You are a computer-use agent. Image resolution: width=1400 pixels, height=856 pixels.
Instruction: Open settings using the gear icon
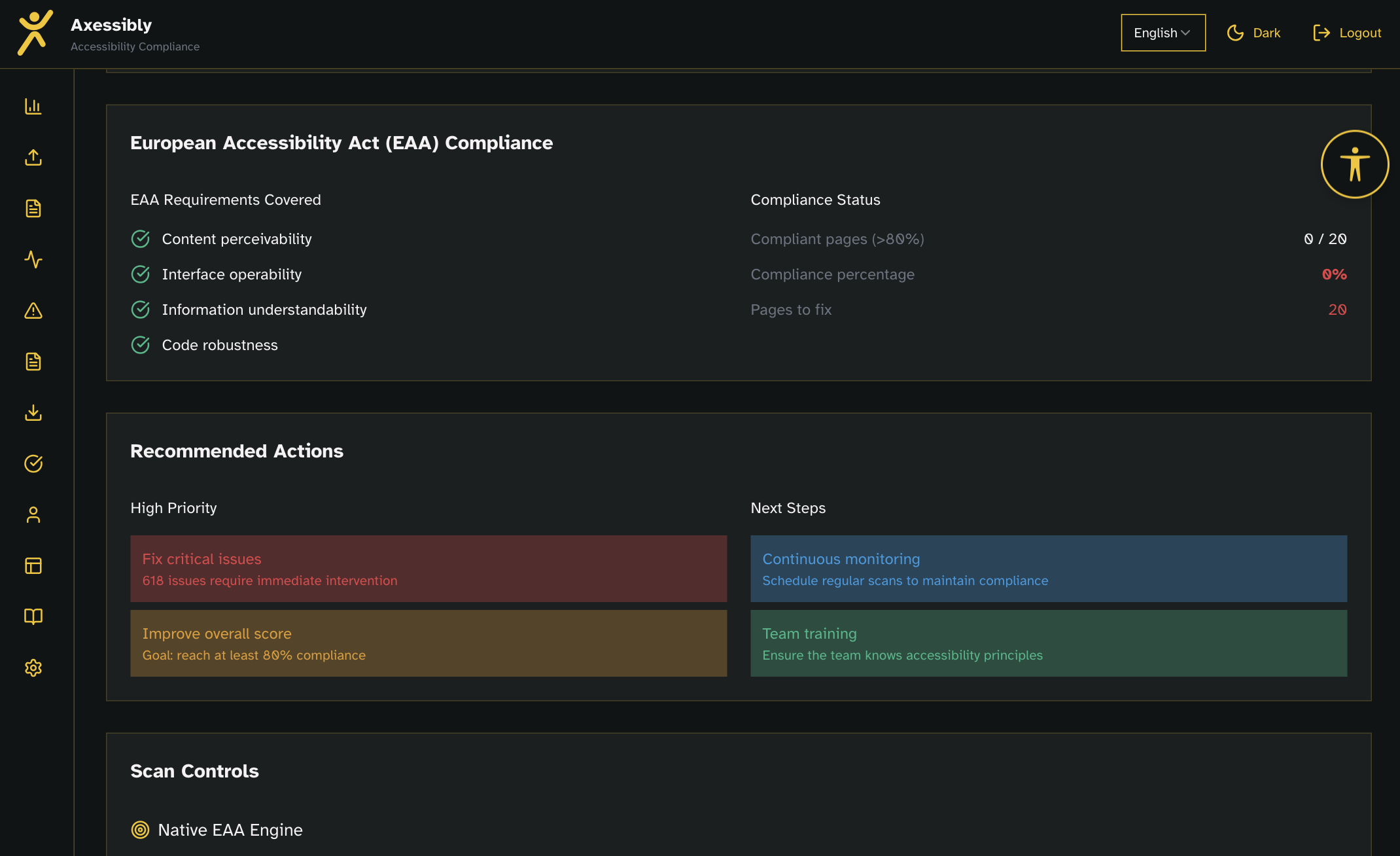click(x=33, y=668)
